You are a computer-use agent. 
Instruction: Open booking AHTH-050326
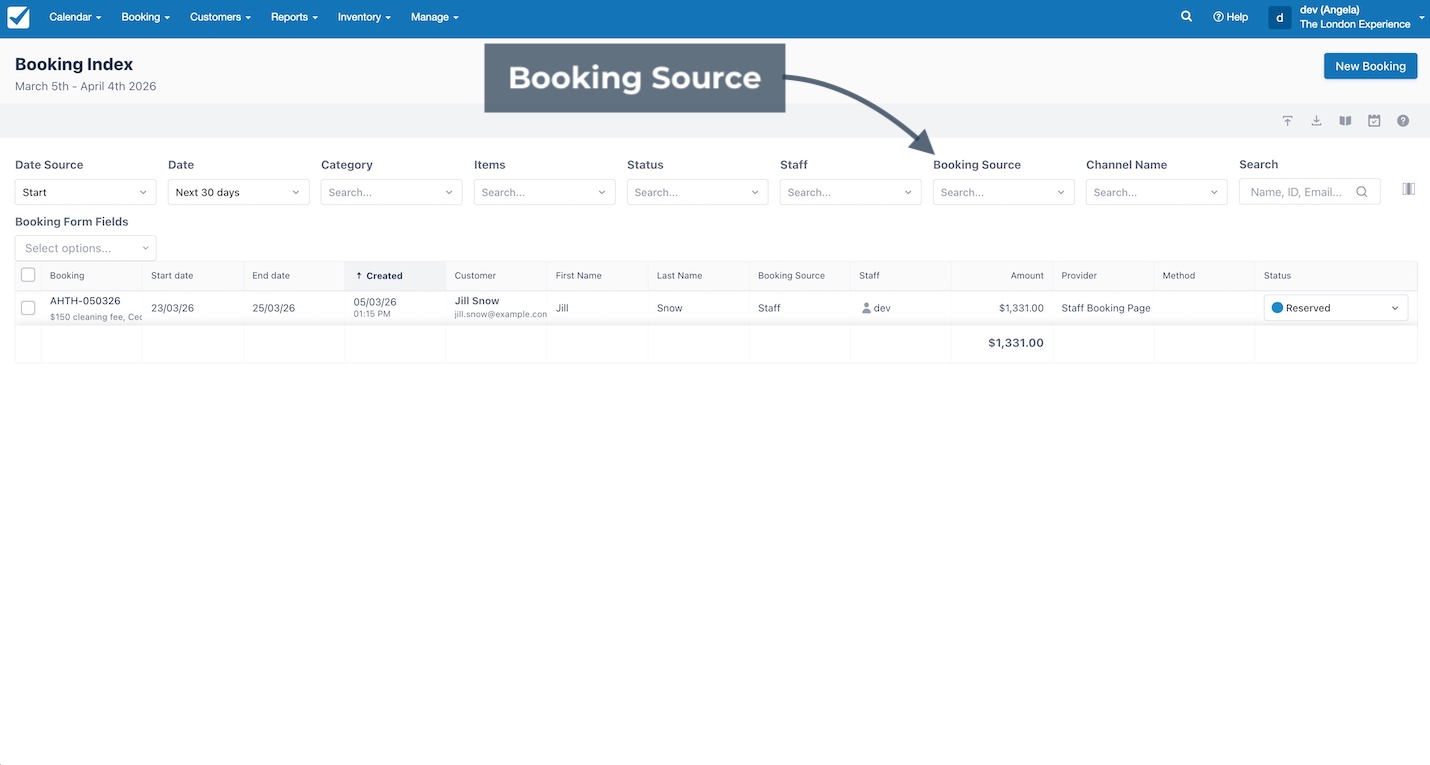85,301
